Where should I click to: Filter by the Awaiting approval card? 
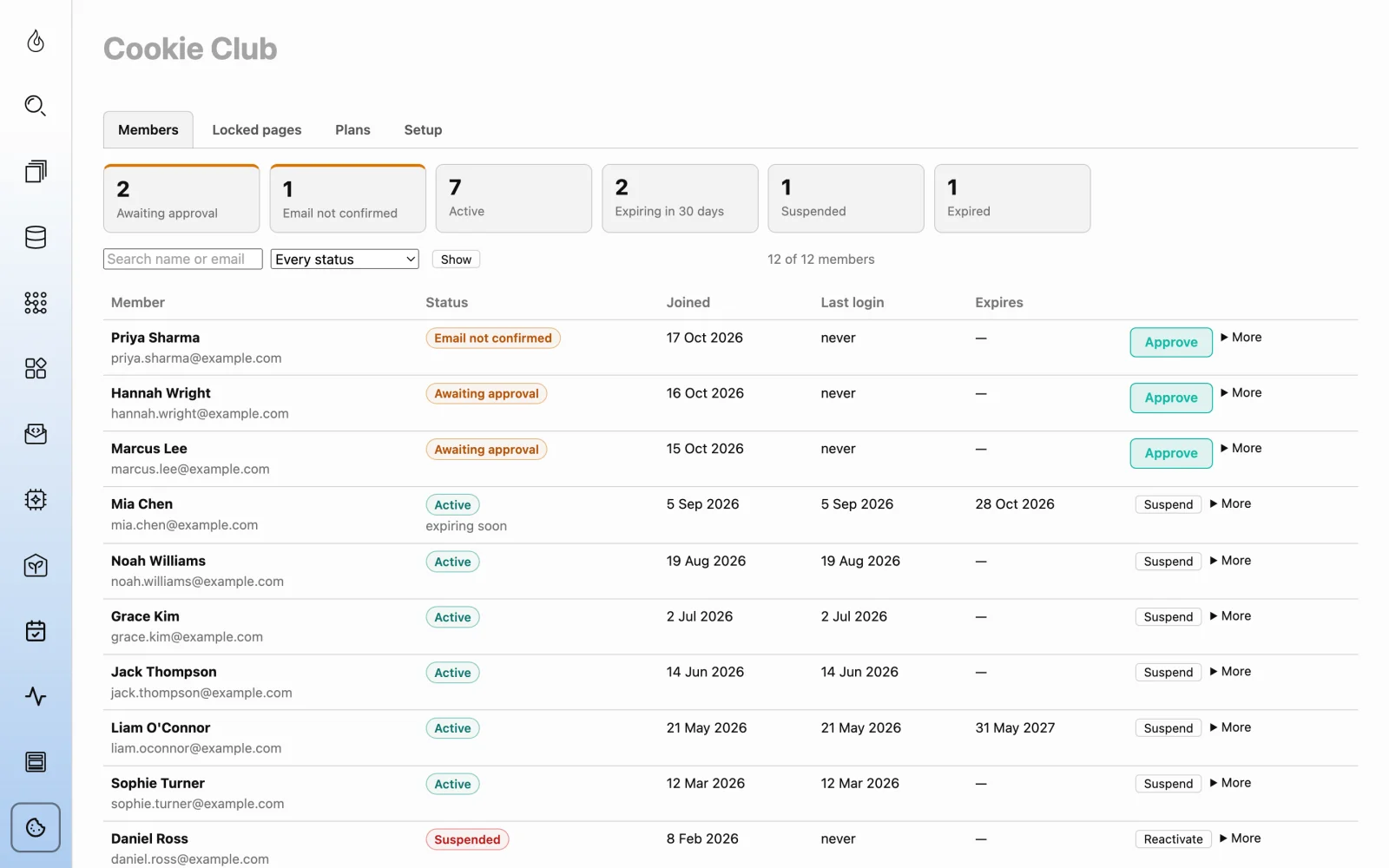tap(181, 199)
